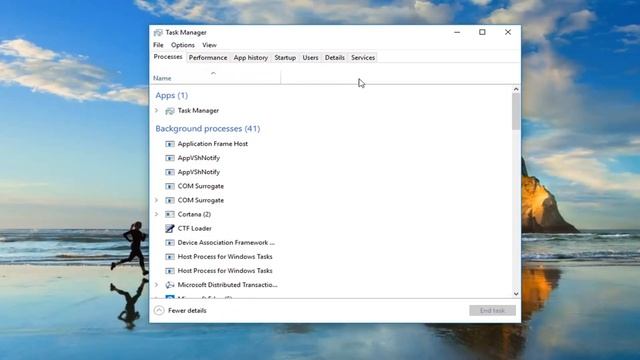Select the CTF Loader row
This screenshot has width=640, height=360.
coord(331,228)
